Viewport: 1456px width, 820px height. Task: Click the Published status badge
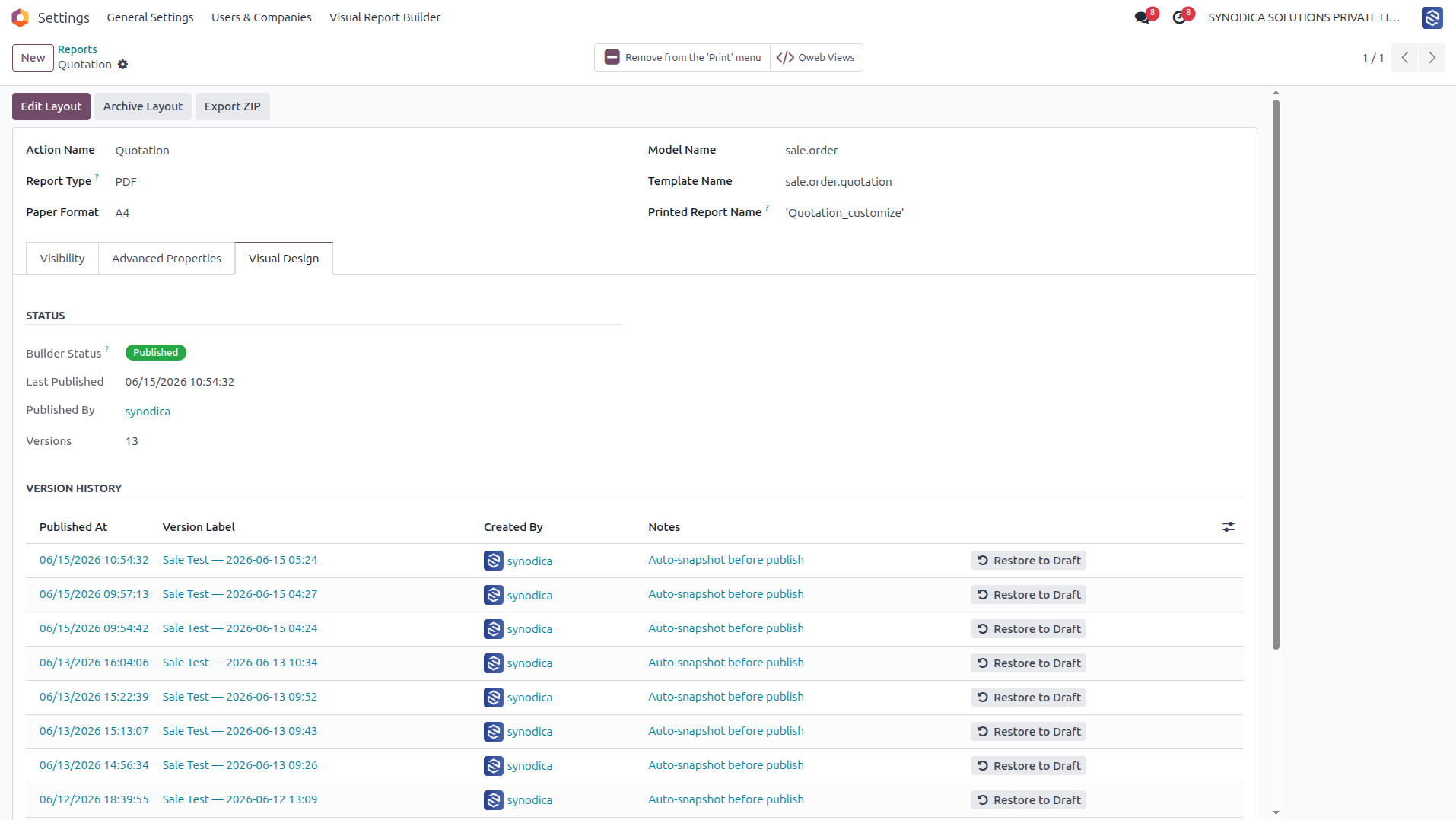tap(155, 353)
